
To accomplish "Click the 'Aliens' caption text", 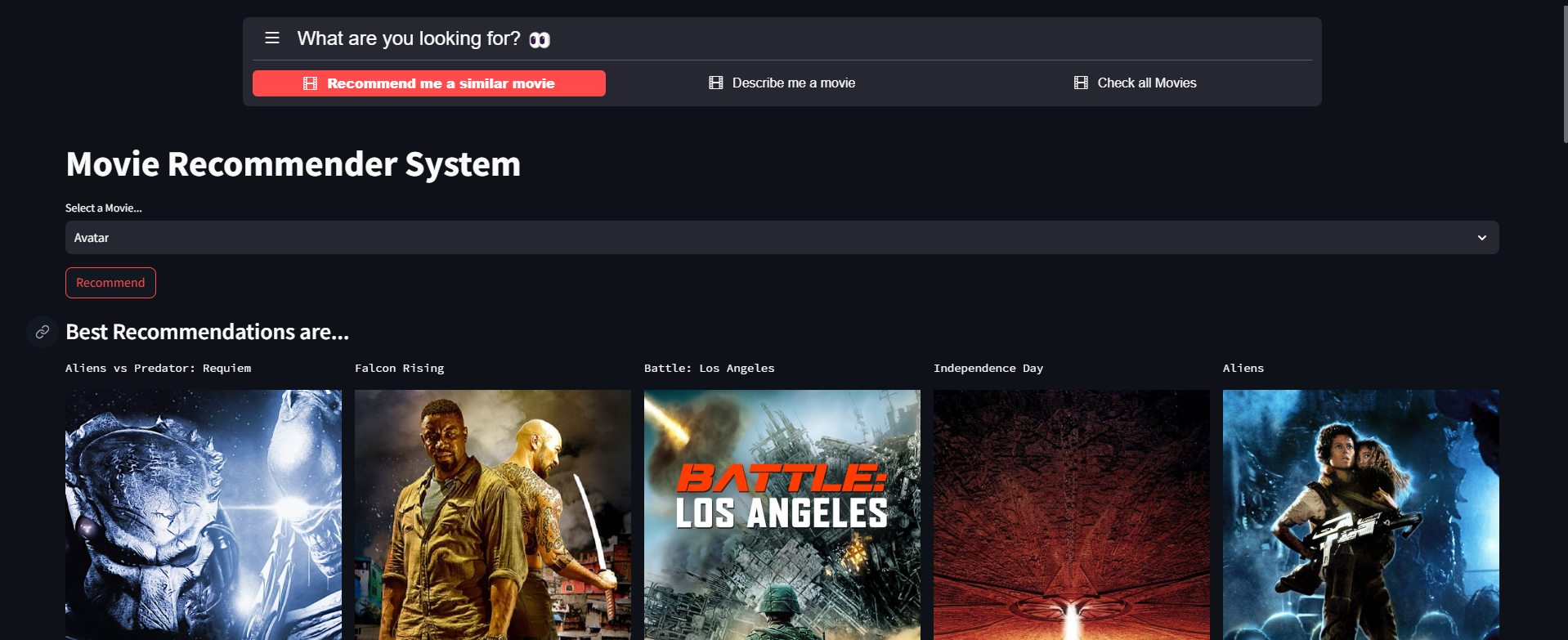I will [1243, 369].
